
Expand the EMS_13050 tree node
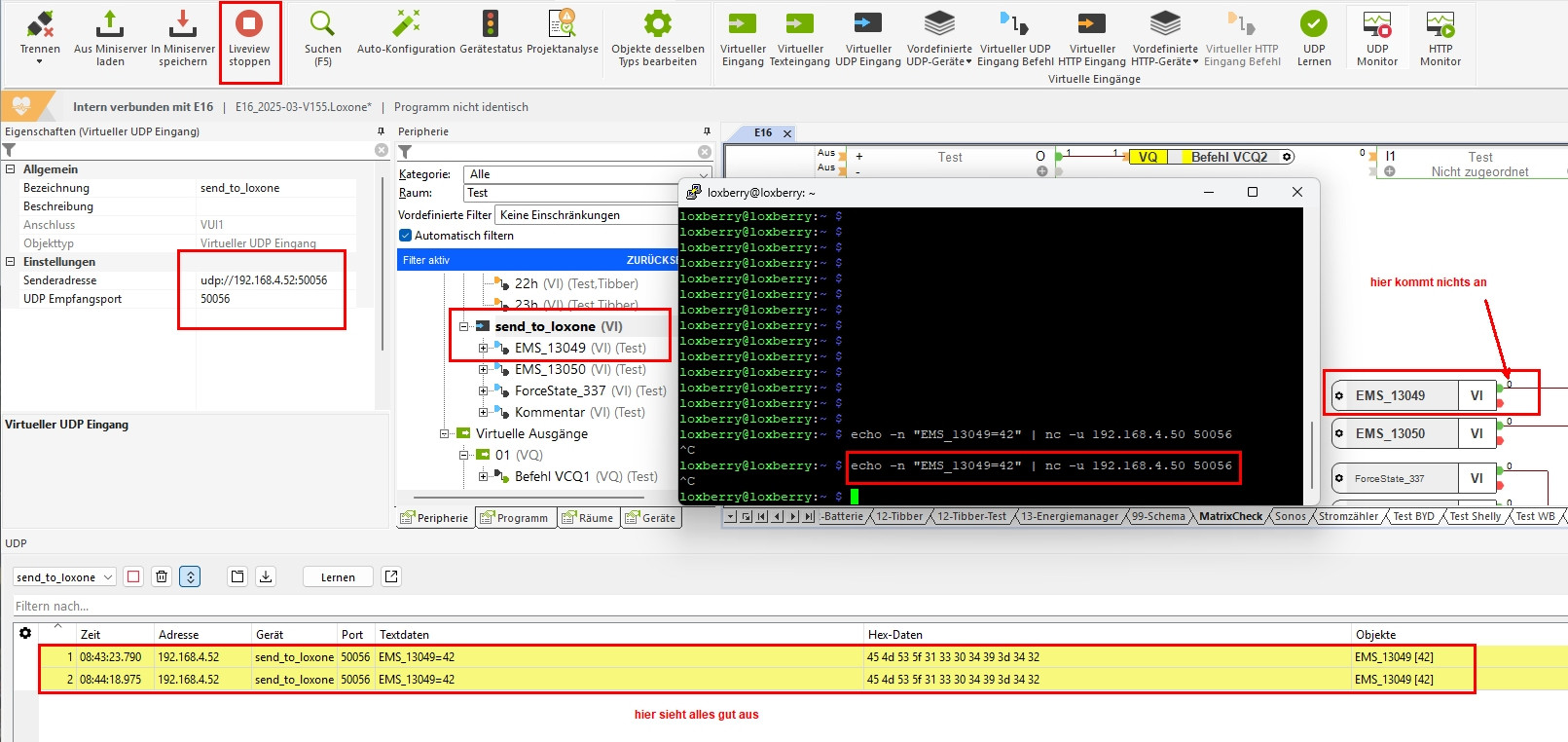tap(484, 370)
